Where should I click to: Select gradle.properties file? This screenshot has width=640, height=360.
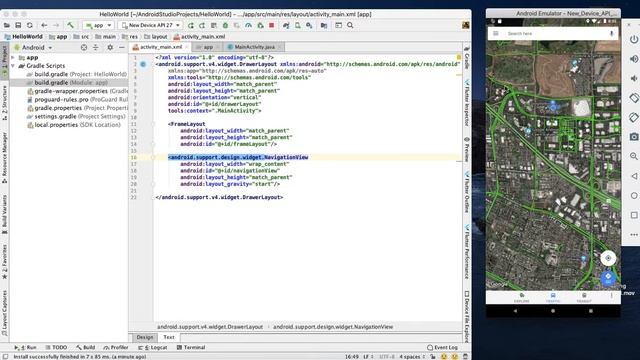pos(77,108)
